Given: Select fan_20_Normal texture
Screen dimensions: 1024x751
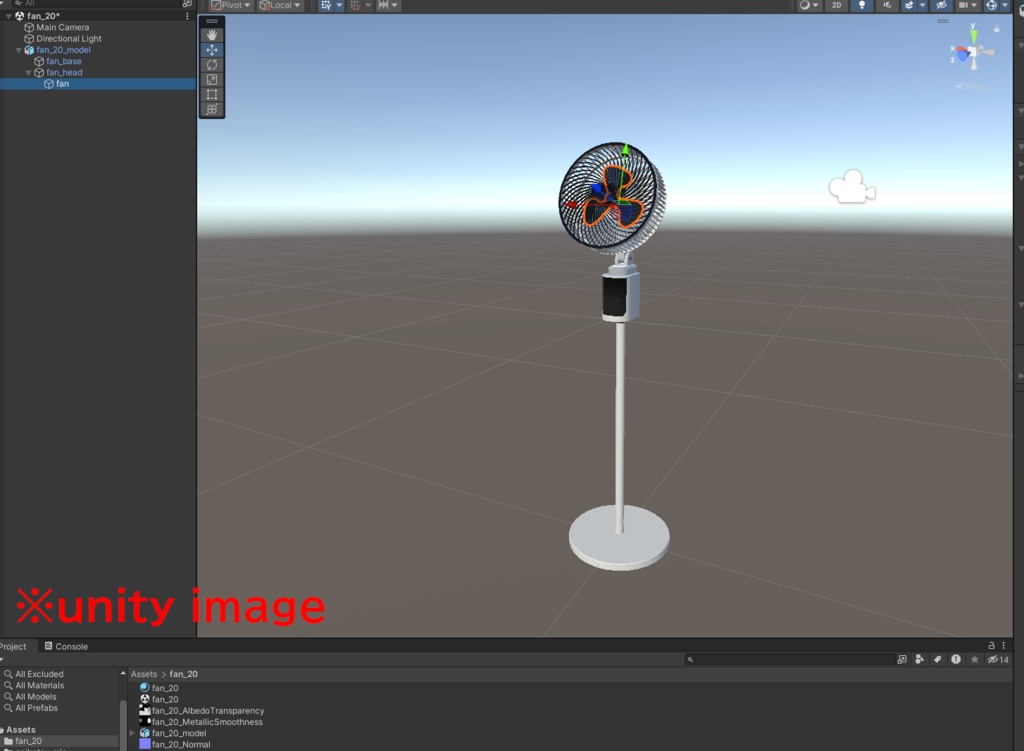Looking at the screenshot, I should point(180,744).
